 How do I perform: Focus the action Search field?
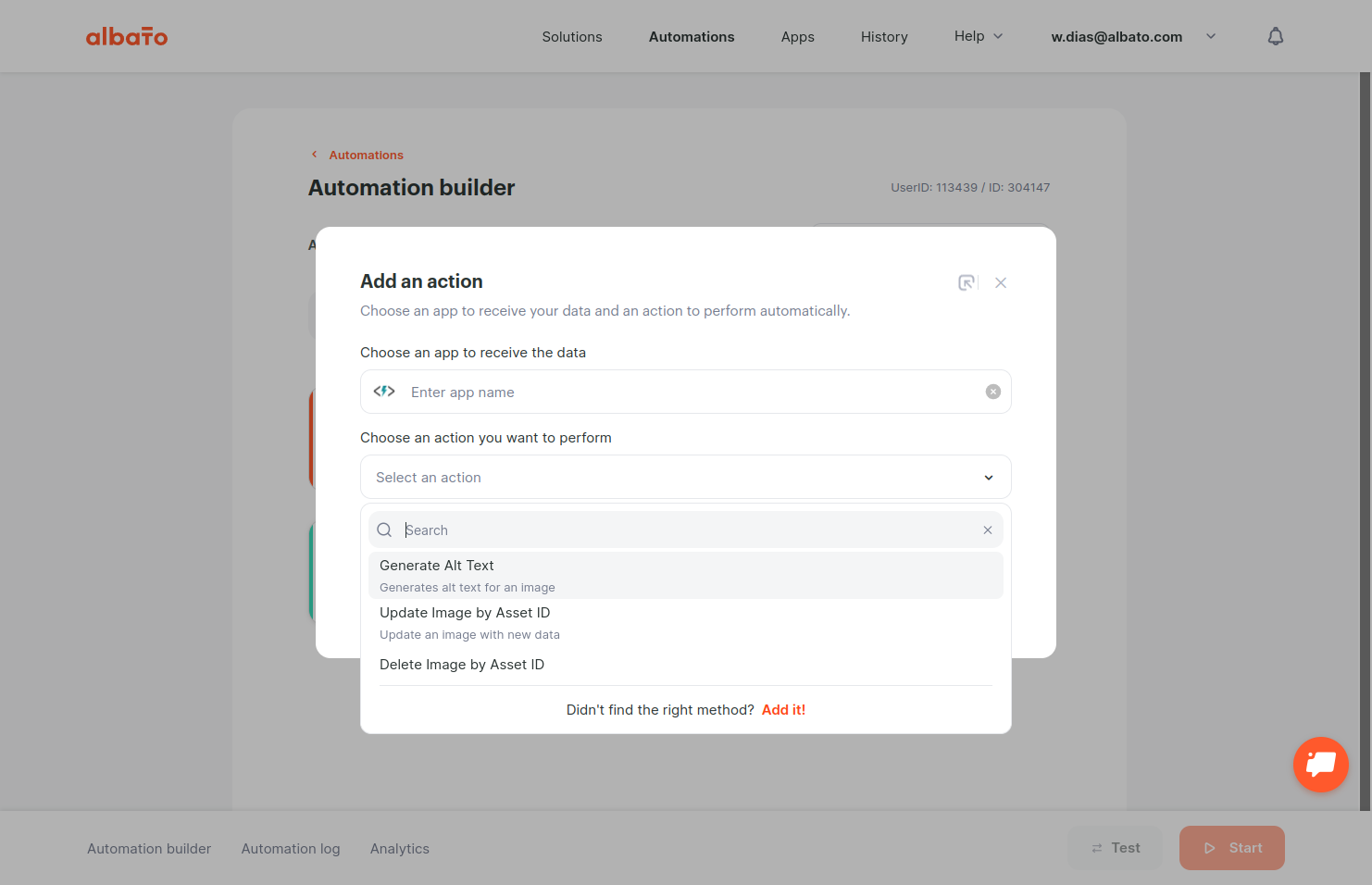pyautogui.click(x=686, y=530)
